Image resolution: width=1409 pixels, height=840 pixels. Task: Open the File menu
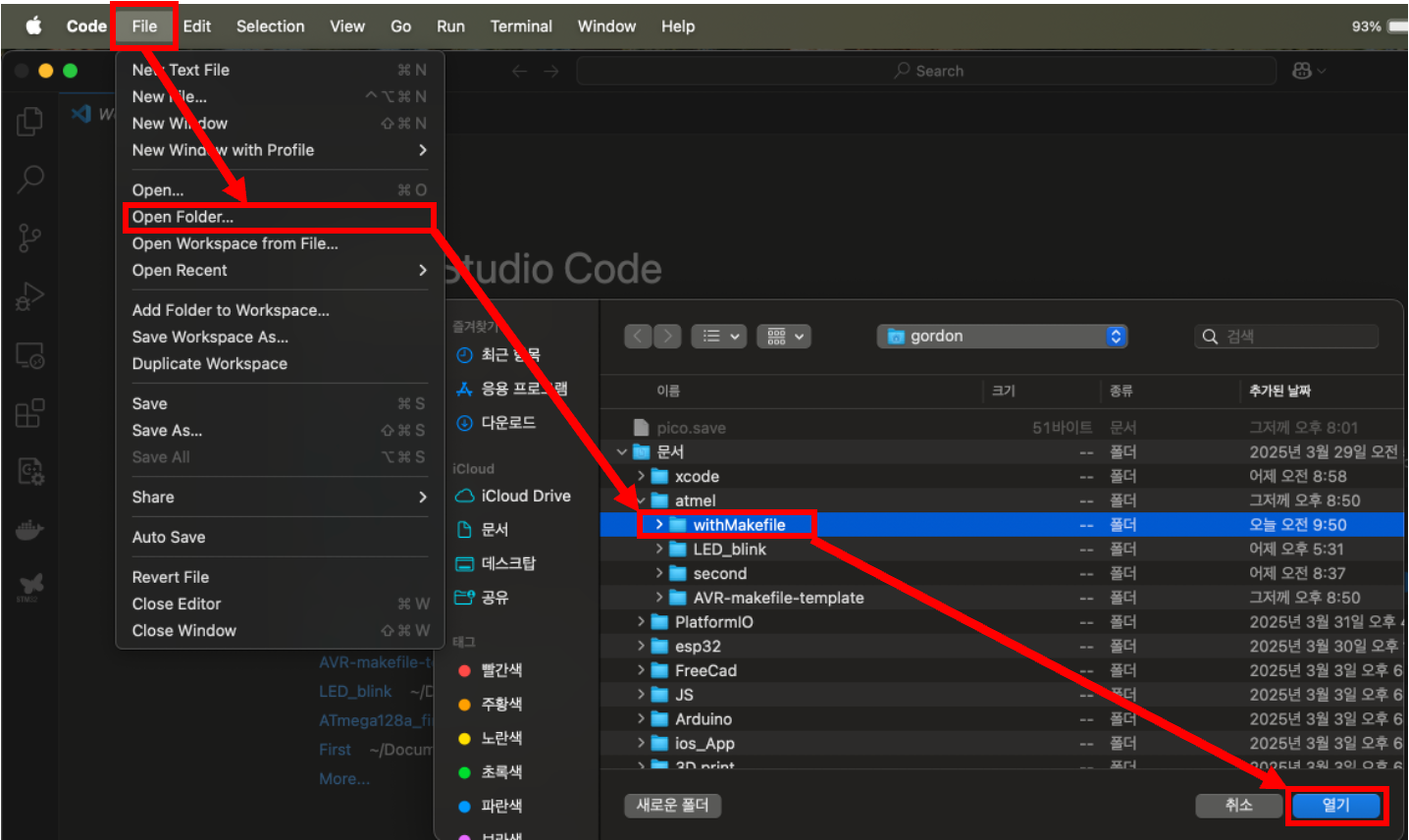tap(144, 26)
